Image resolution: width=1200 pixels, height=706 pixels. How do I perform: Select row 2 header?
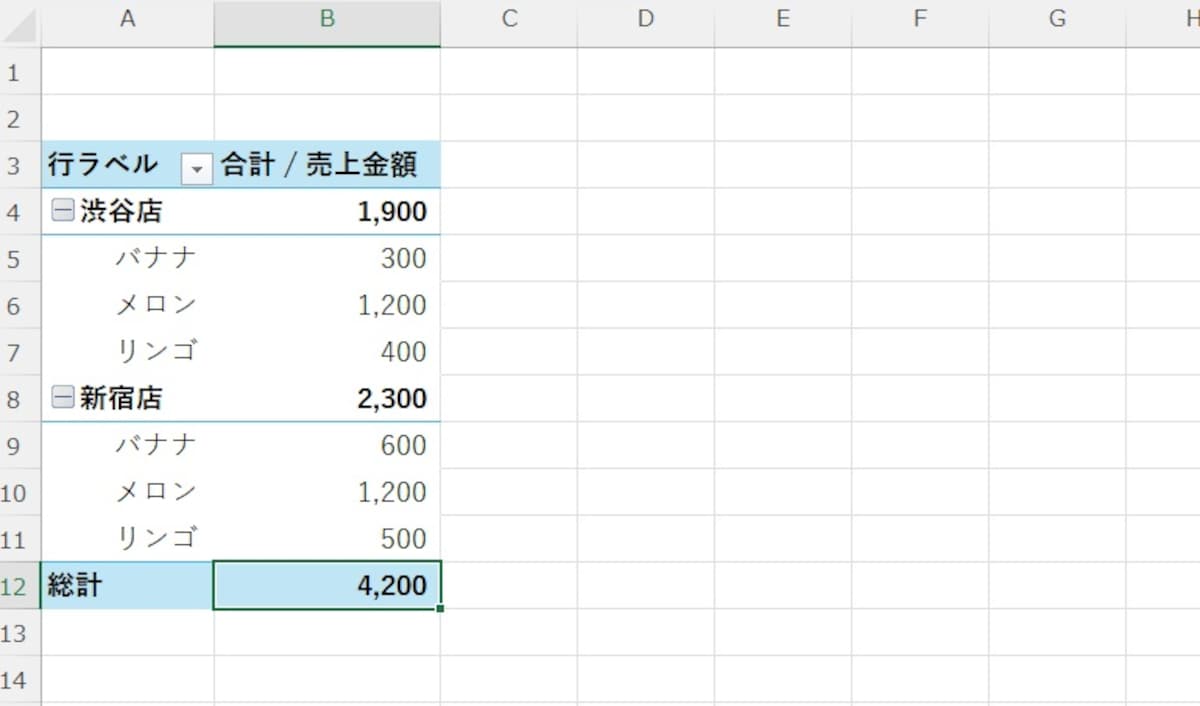(x=20, y=118)
